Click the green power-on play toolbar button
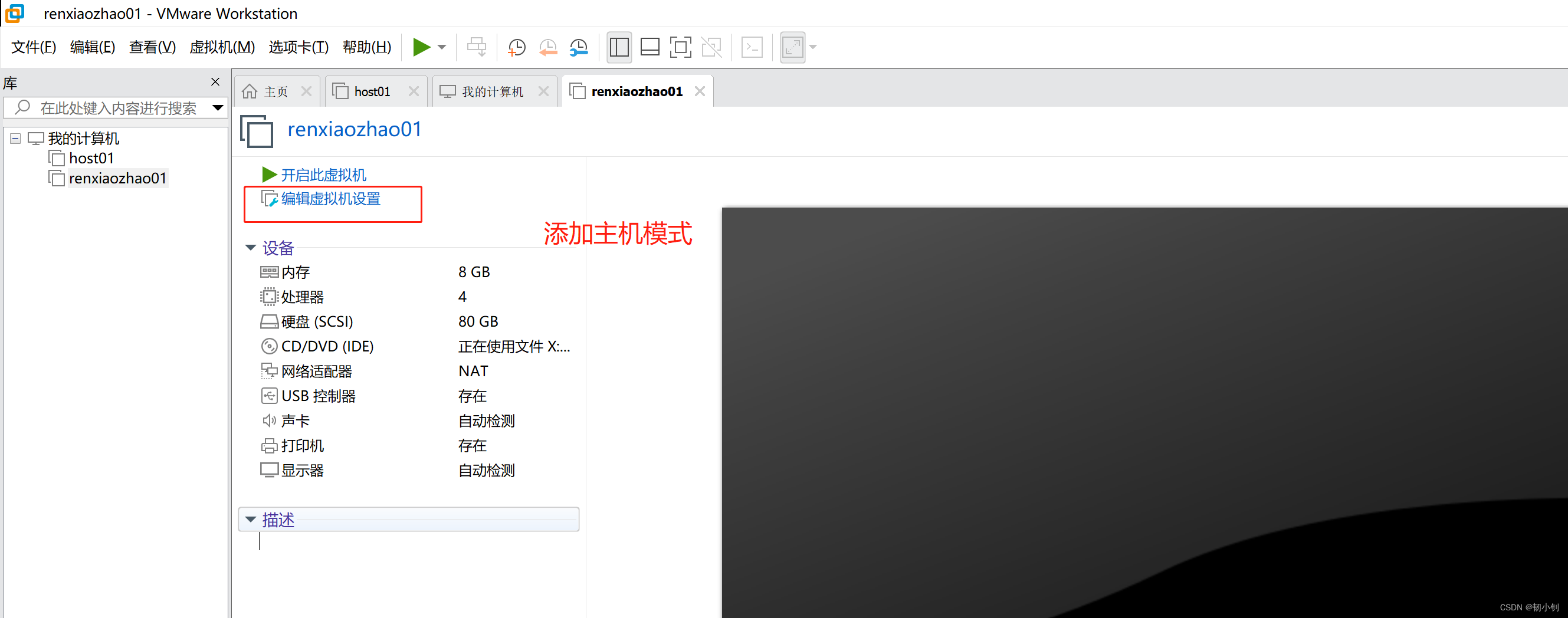This screenshot has width=1568, height=618. (421, 47)
